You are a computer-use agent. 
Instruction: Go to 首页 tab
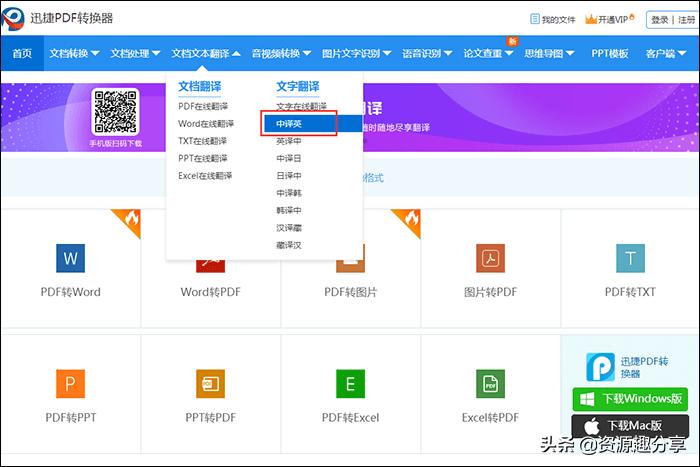(x=22, y=54)
